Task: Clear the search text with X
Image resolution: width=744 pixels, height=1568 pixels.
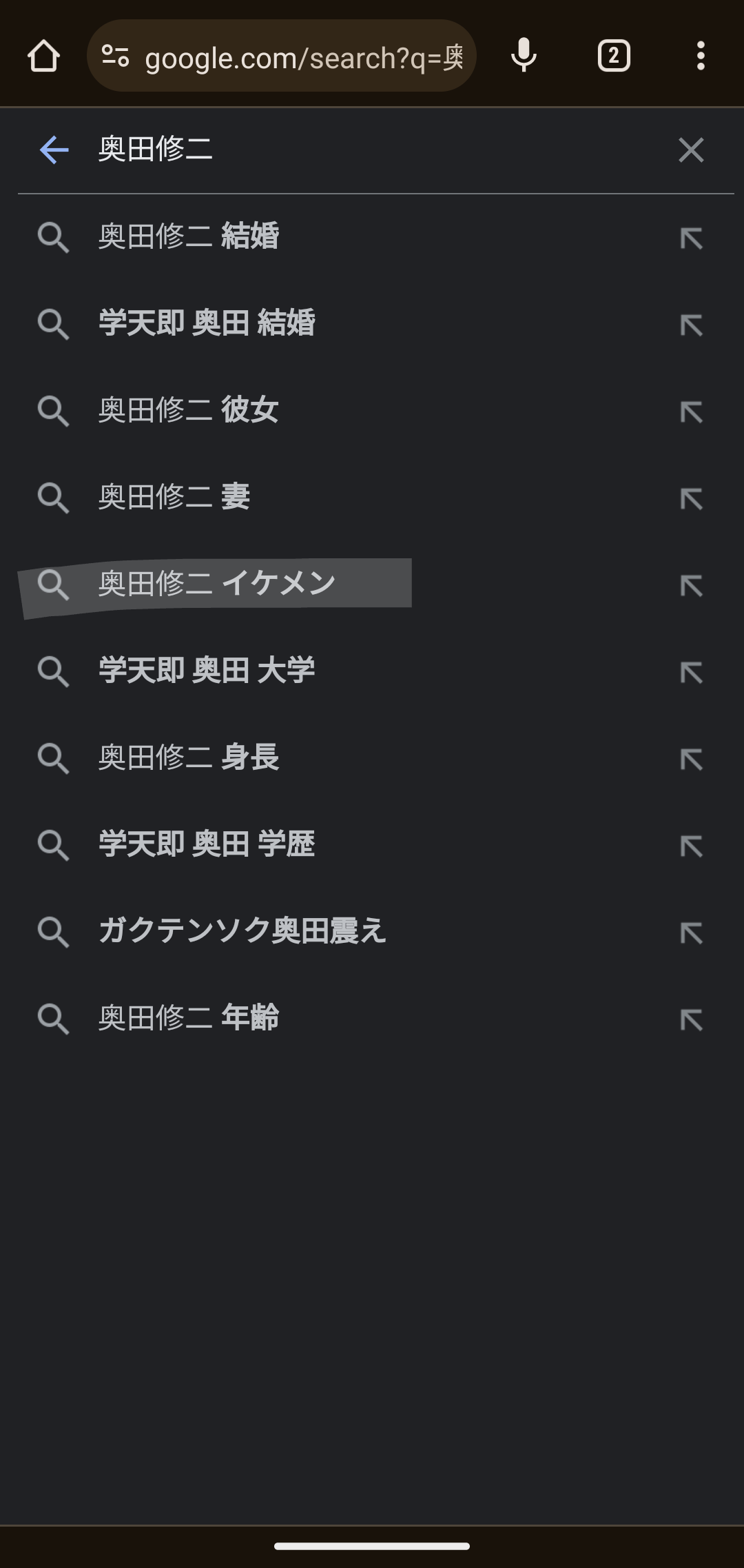Action: (x=691, y=150)
